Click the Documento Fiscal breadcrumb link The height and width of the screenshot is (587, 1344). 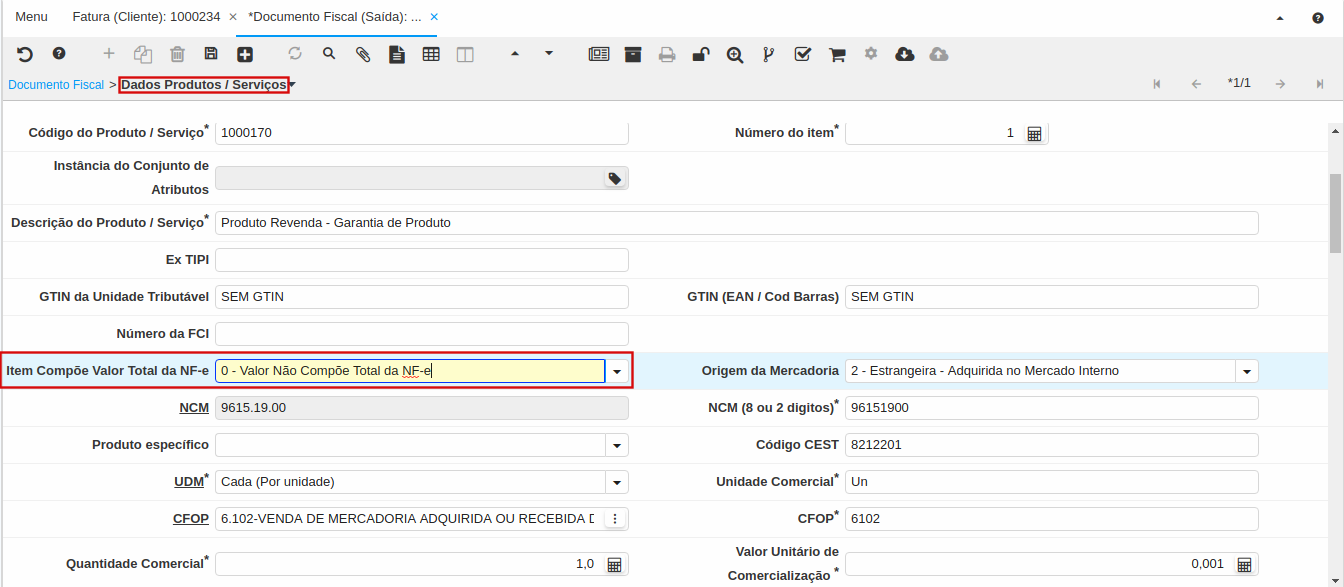[x=56, y=85]
